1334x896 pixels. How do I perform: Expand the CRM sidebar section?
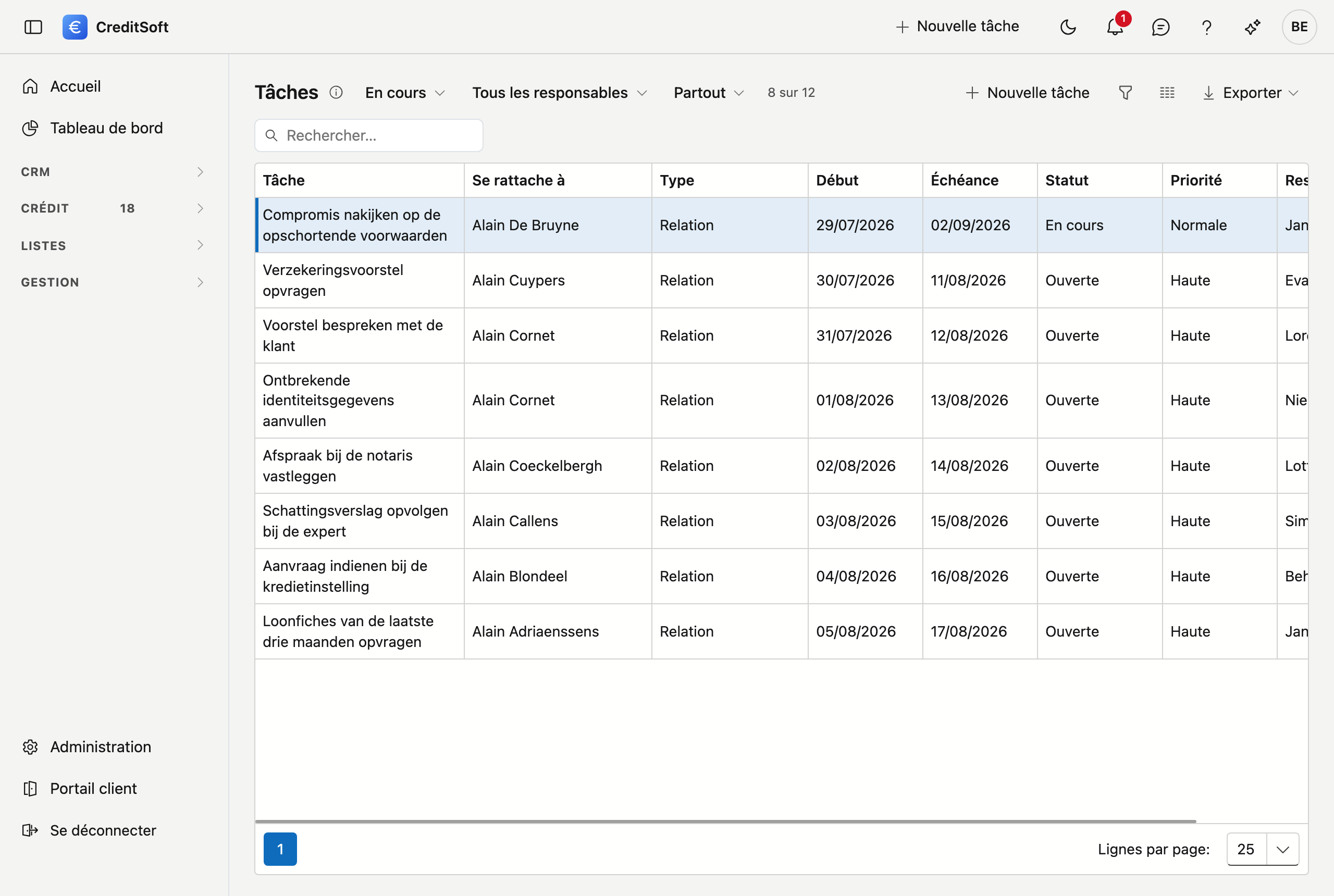click(x=113, y=172)
